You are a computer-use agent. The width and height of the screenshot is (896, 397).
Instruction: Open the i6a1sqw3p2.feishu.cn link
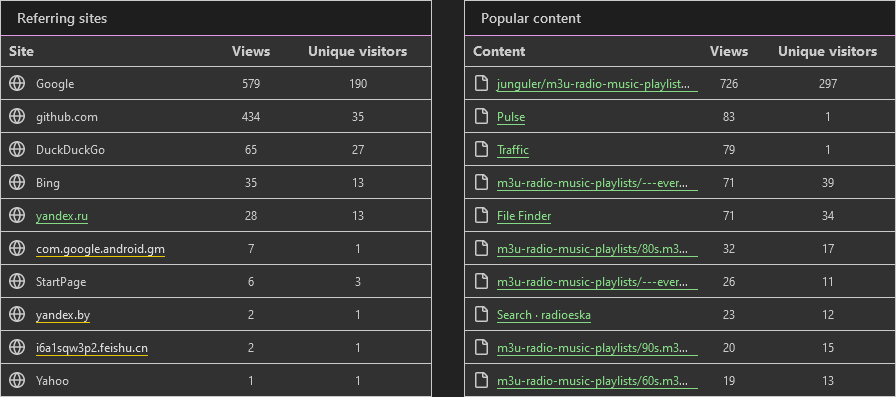coord(91,348)
